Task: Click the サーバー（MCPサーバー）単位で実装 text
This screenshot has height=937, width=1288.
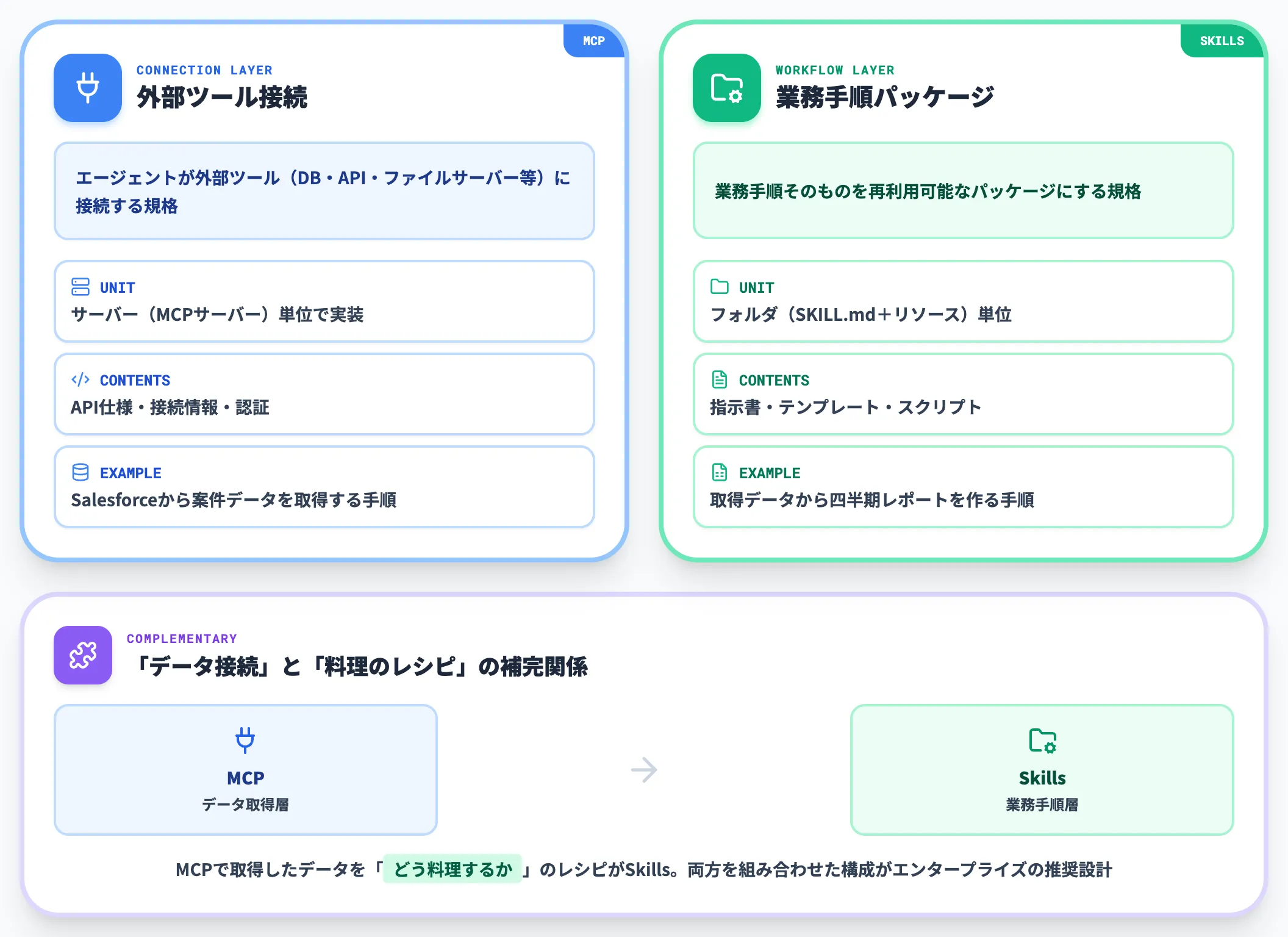Action: tap(217, 315)
